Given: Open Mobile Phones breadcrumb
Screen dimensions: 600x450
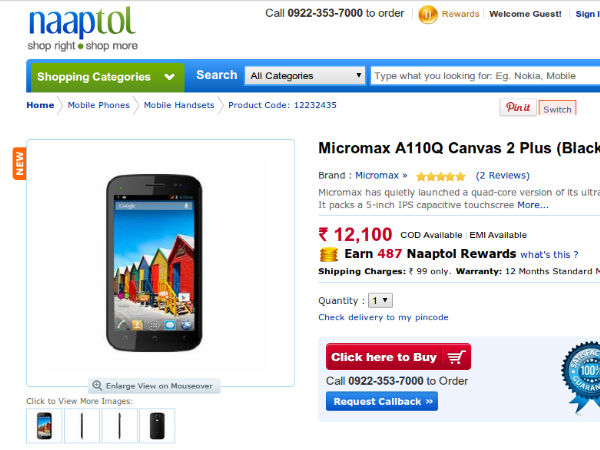Looking at the screenshot, I should (98, 105).
